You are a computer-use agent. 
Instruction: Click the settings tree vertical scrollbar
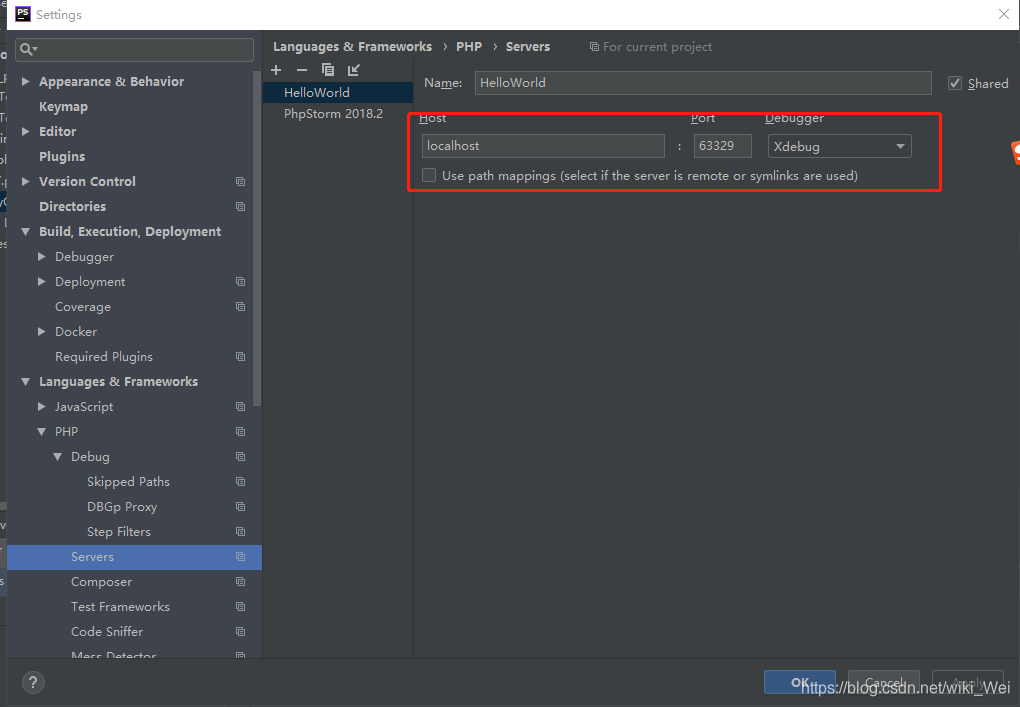(x=257, y=237)
